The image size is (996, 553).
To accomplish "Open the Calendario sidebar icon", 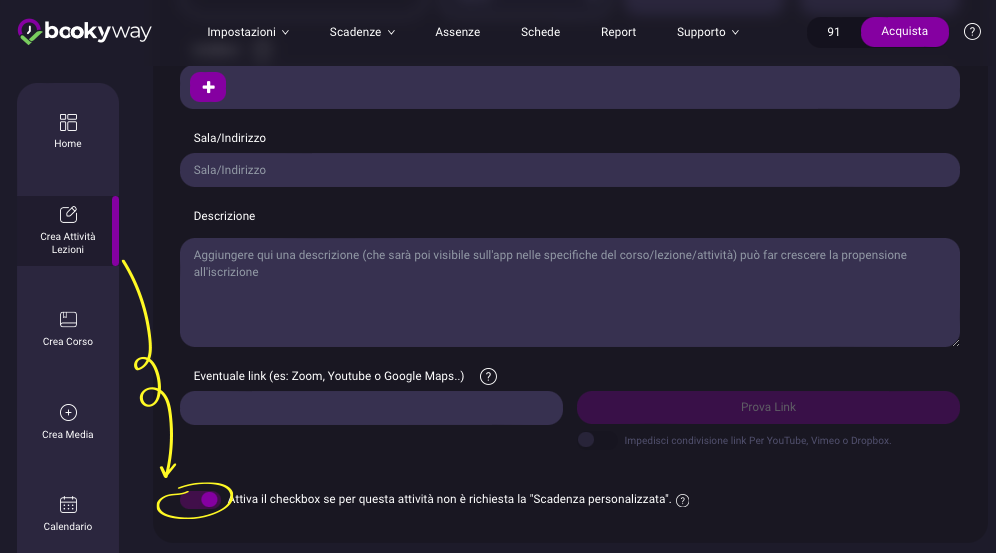I will 68,505.
